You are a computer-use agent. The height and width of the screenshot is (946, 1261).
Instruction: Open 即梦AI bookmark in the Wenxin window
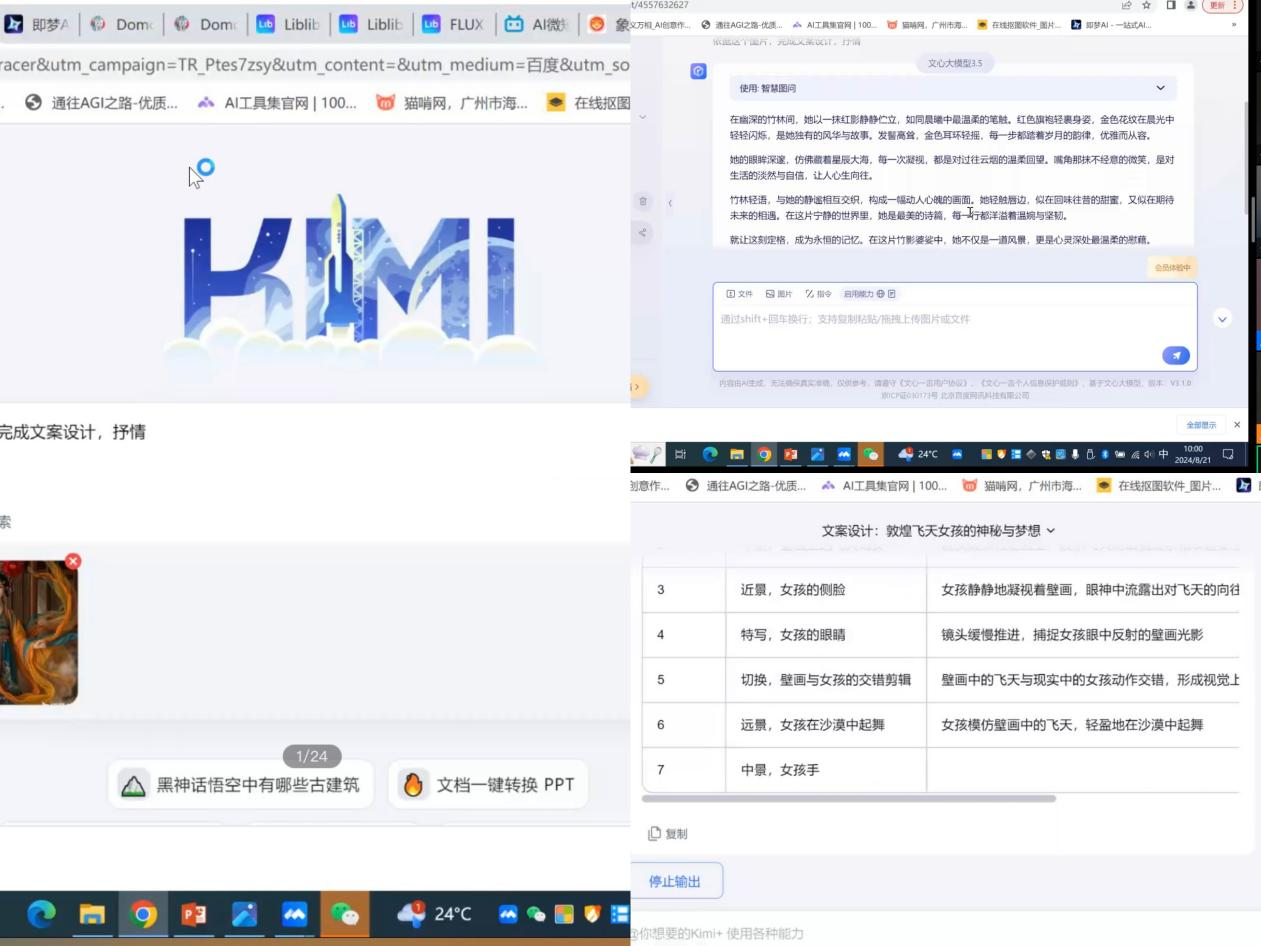click(x=1111, y=24)
